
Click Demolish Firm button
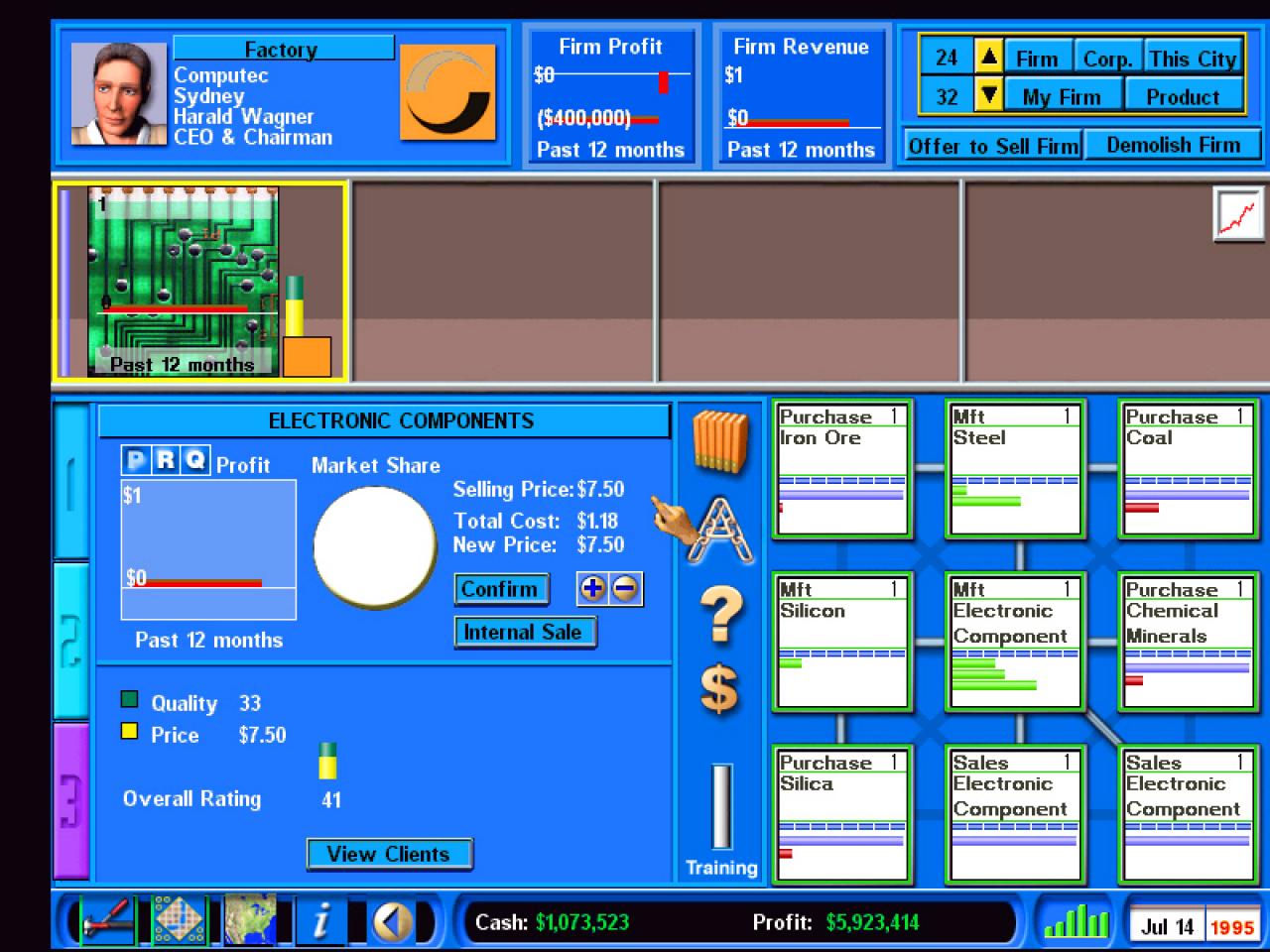pos(1173,145)
